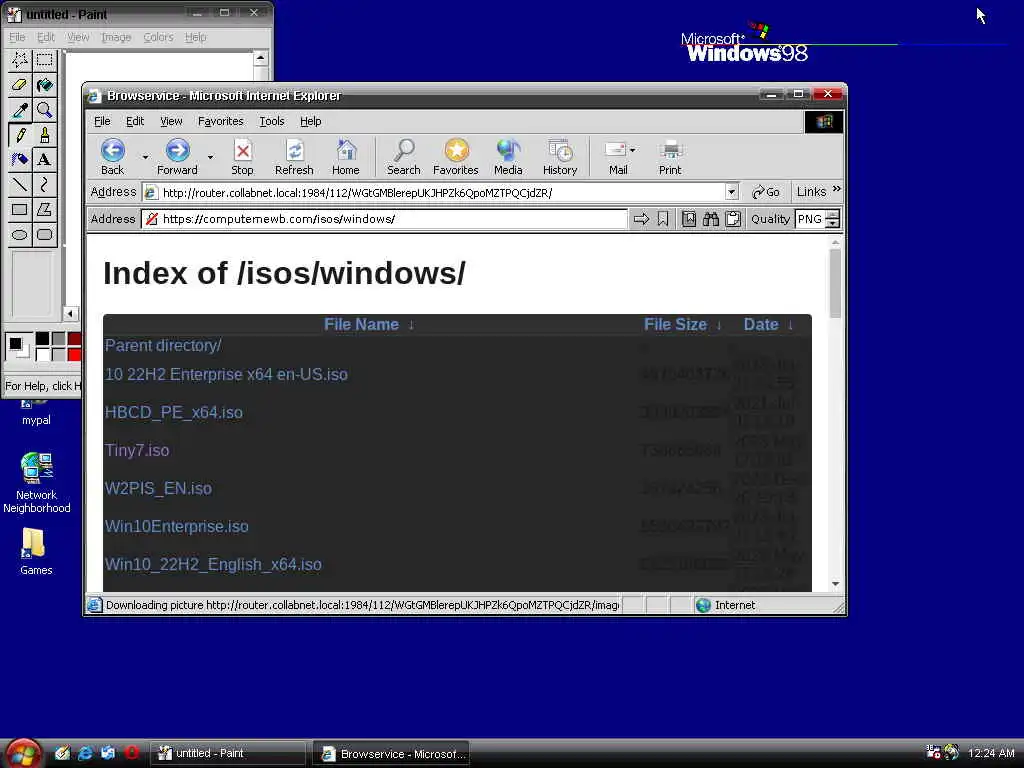Open the Network Neighborhood desktop icon

tap(37, 483)
